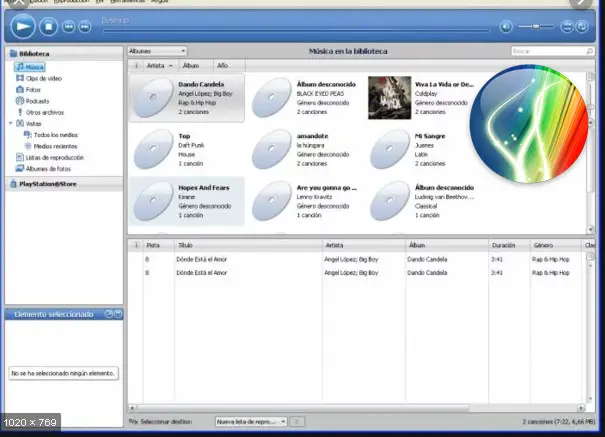Viewport: 605px width, 437px height.
Task: Adjust the volume slider
Action: click(537, 26)
